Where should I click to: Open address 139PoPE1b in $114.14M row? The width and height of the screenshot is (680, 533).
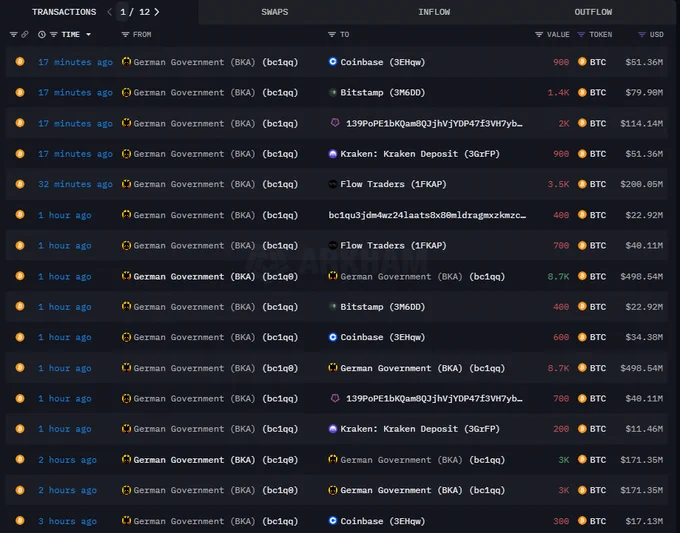pyautogui.click(x=434, y=123)
